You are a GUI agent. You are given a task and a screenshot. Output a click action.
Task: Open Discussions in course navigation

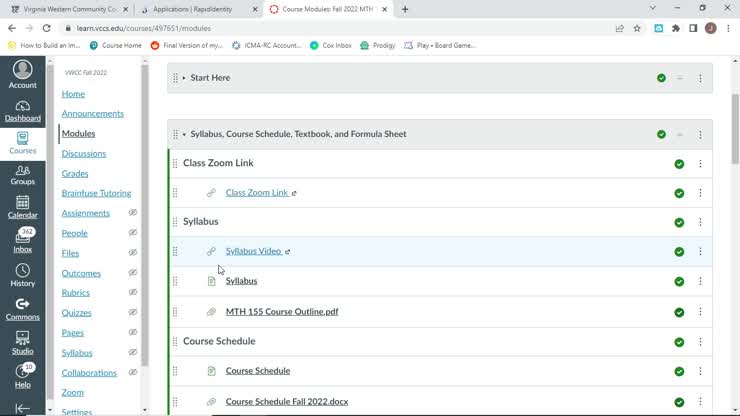(x=84, y=153)
